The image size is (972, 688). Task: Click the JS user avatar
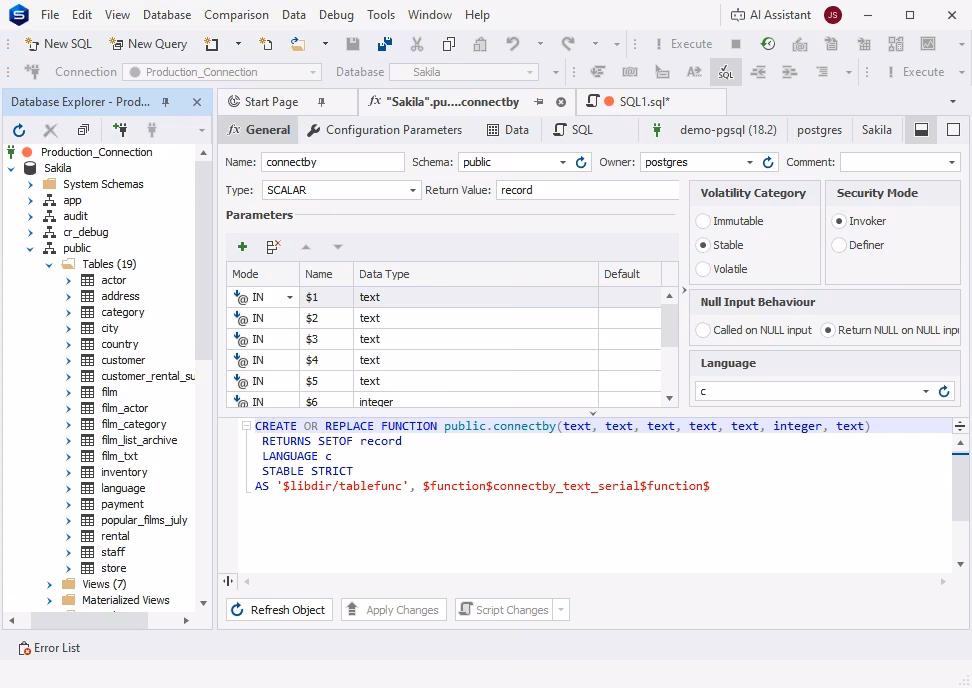[833, 15]
